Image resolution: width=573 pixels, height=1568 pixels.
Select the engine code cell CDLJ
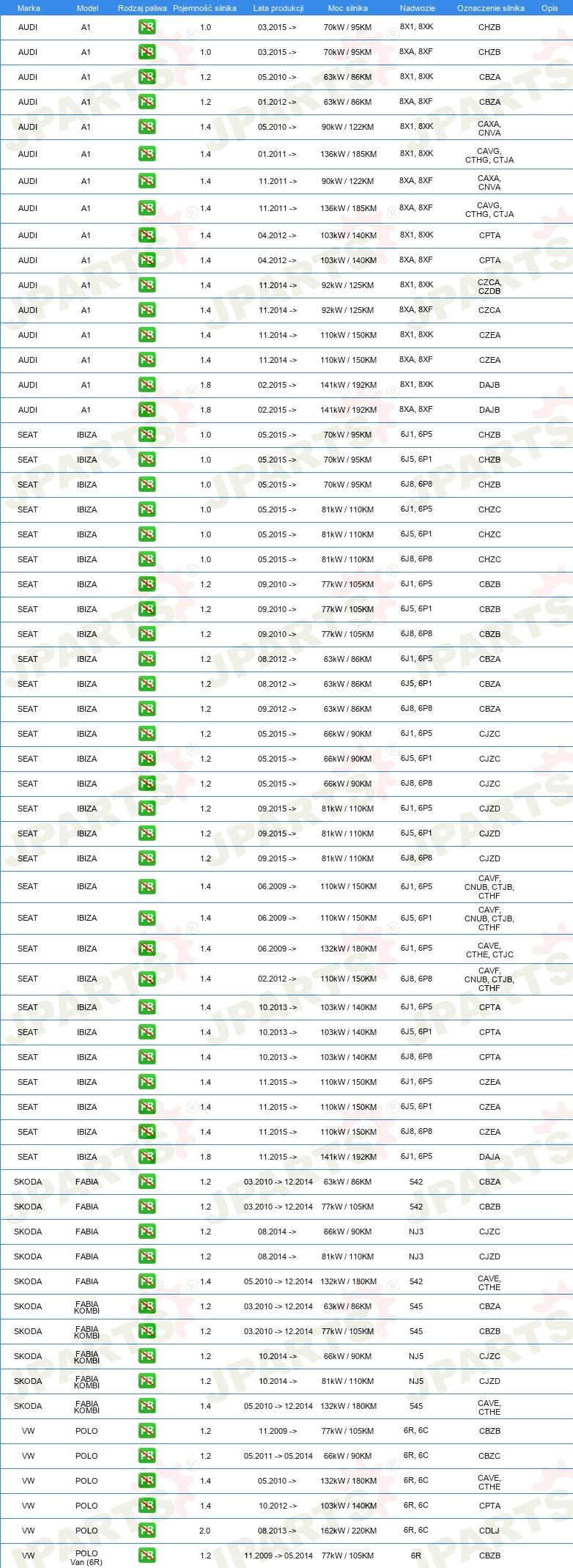point(489,1531)
